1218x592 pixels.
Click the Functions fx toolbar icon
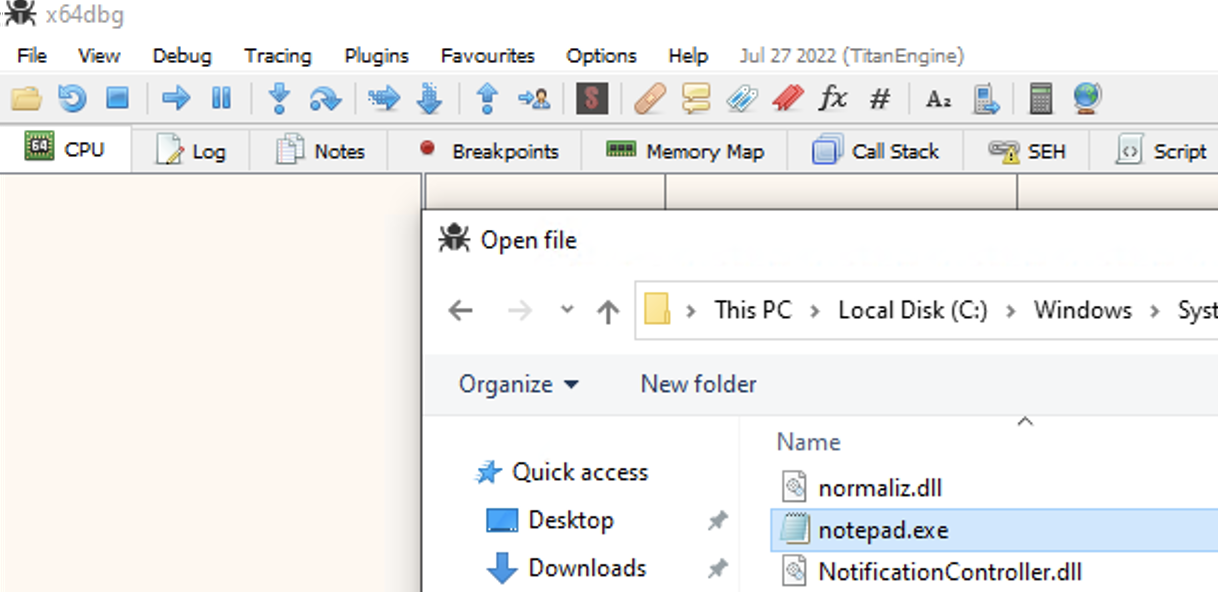(x=832, y=98)
